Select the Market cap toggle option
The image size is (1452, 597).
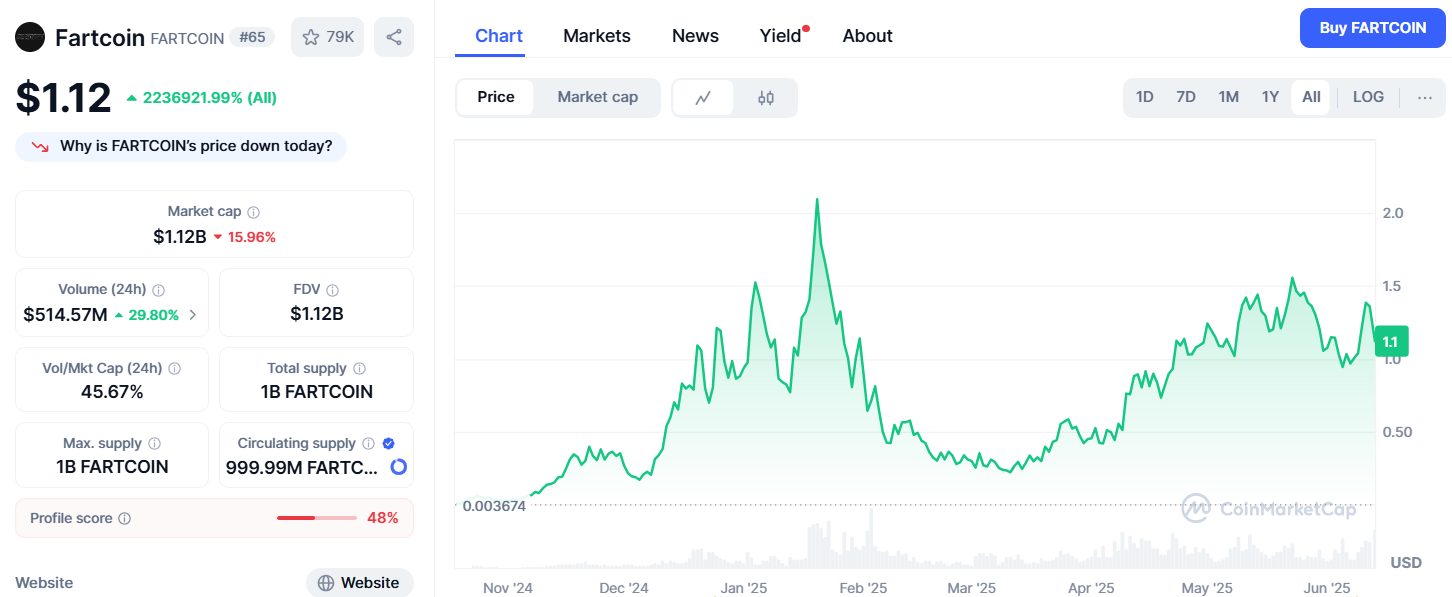coord(597,97)
